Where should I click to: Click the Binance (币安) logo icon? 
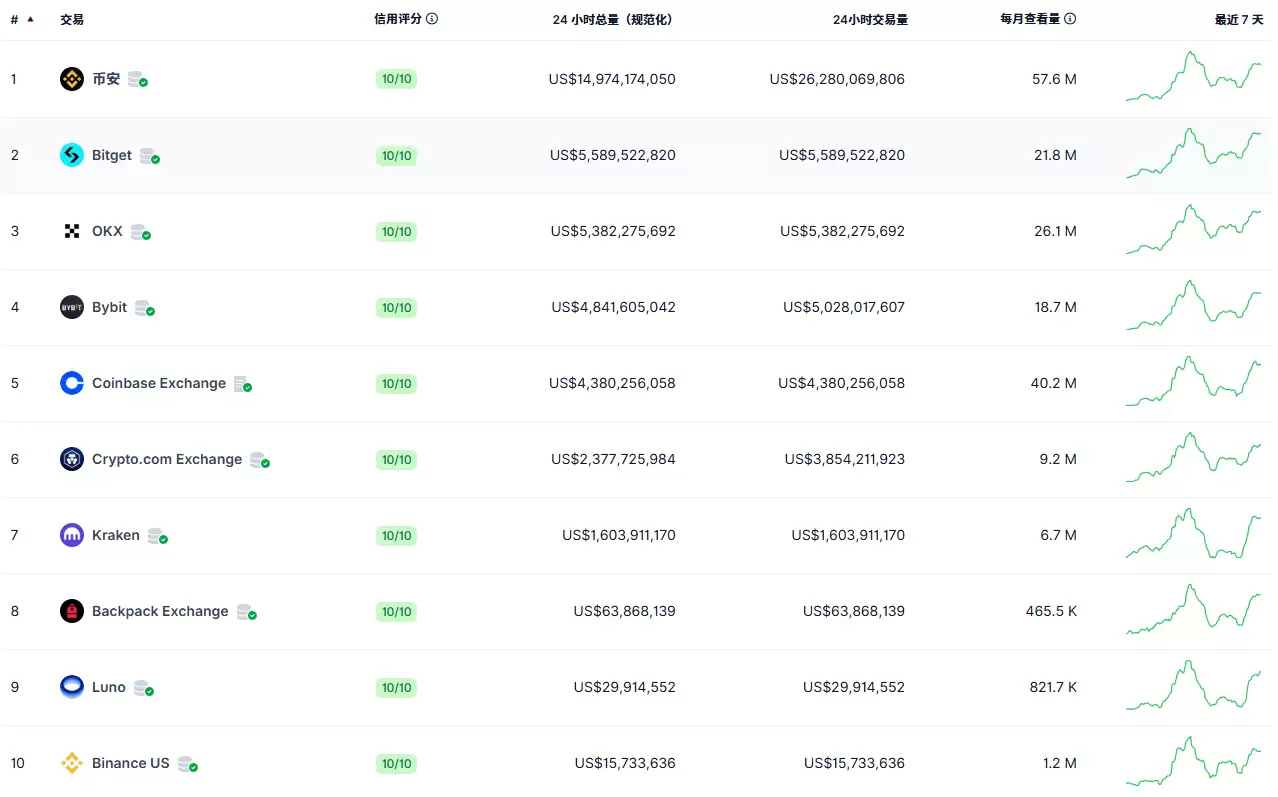[72, 79]
